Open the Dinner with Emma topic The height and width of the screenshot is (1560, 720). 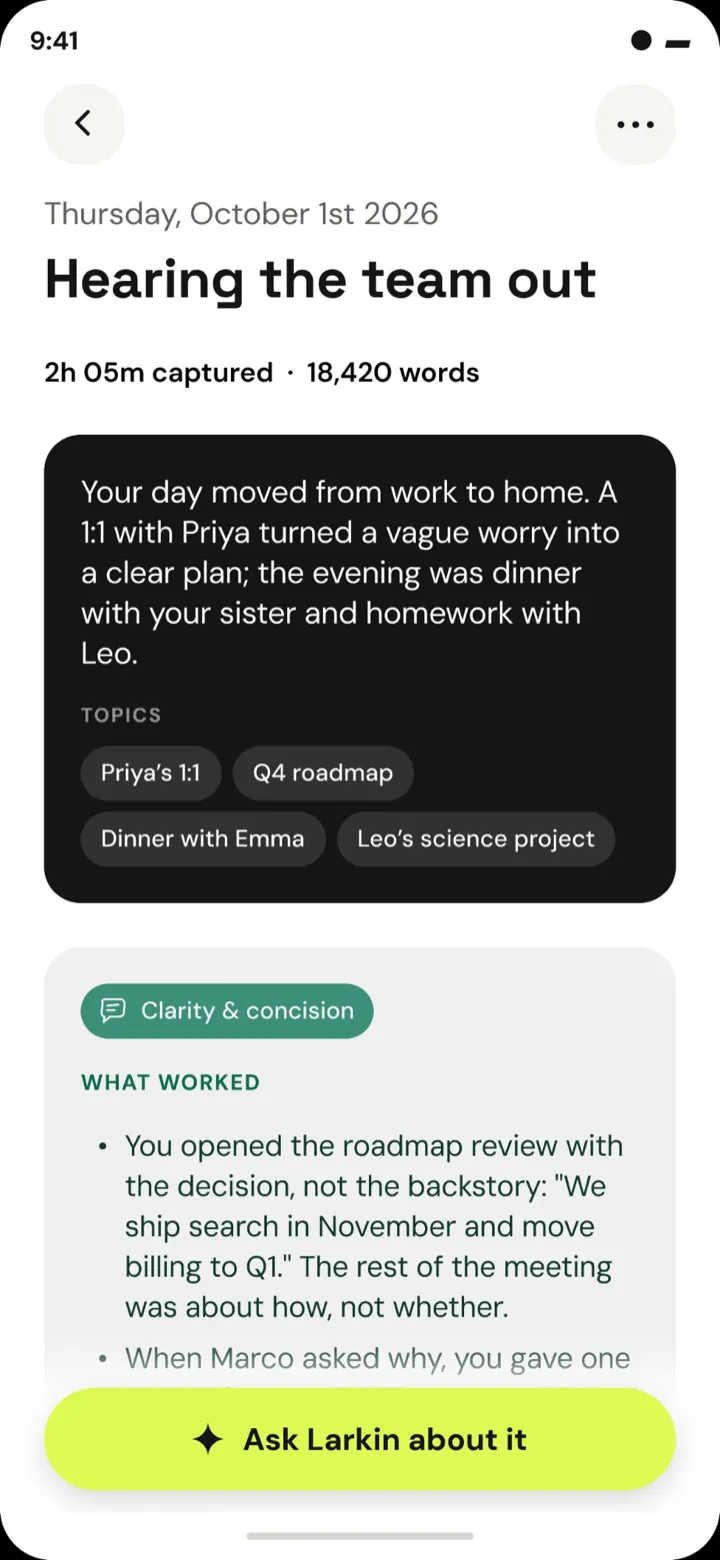pyautogui.click(x=203, y=839)
